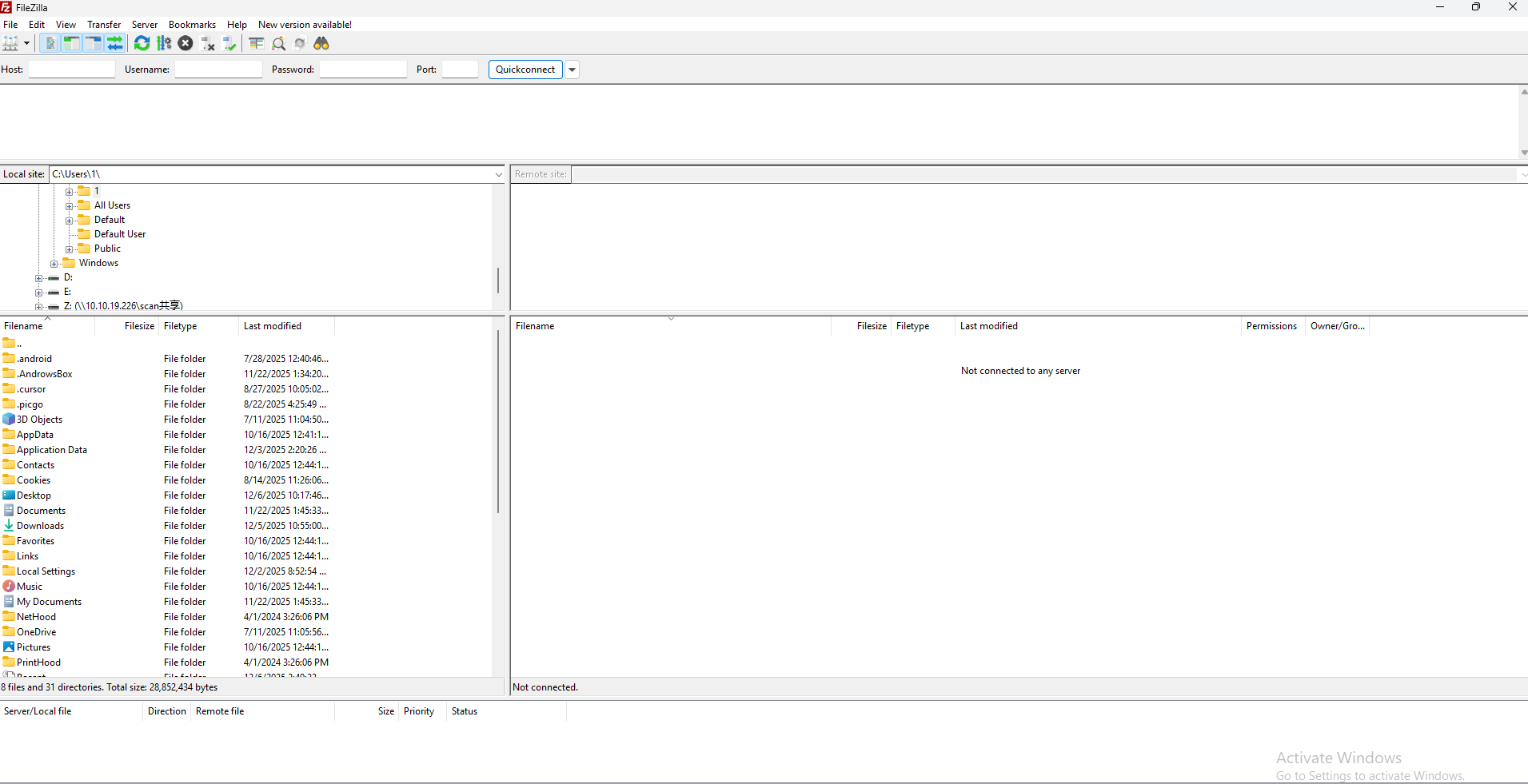Open the Bookmarks menu

pyautogui.click(x=192, y=25)
